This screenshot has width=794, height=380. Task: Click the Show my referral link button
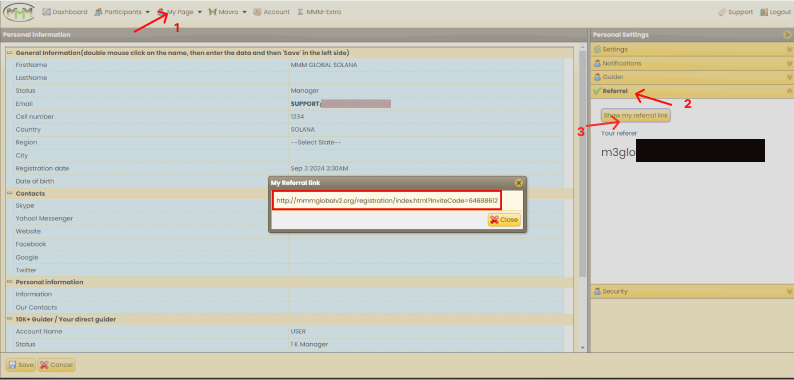pyautogui.click(x=636, y=116)
